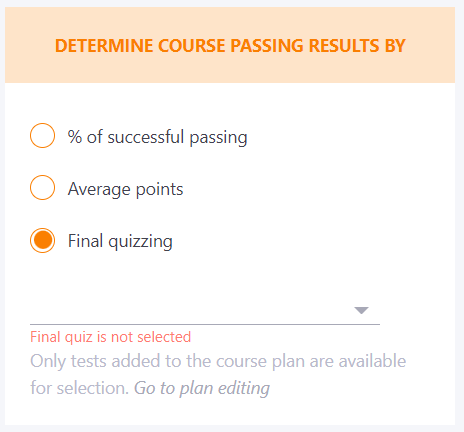464x432 pixels.
Task: Click the Determine Course Passing Results By heading
Action: (x=230, y=46)
